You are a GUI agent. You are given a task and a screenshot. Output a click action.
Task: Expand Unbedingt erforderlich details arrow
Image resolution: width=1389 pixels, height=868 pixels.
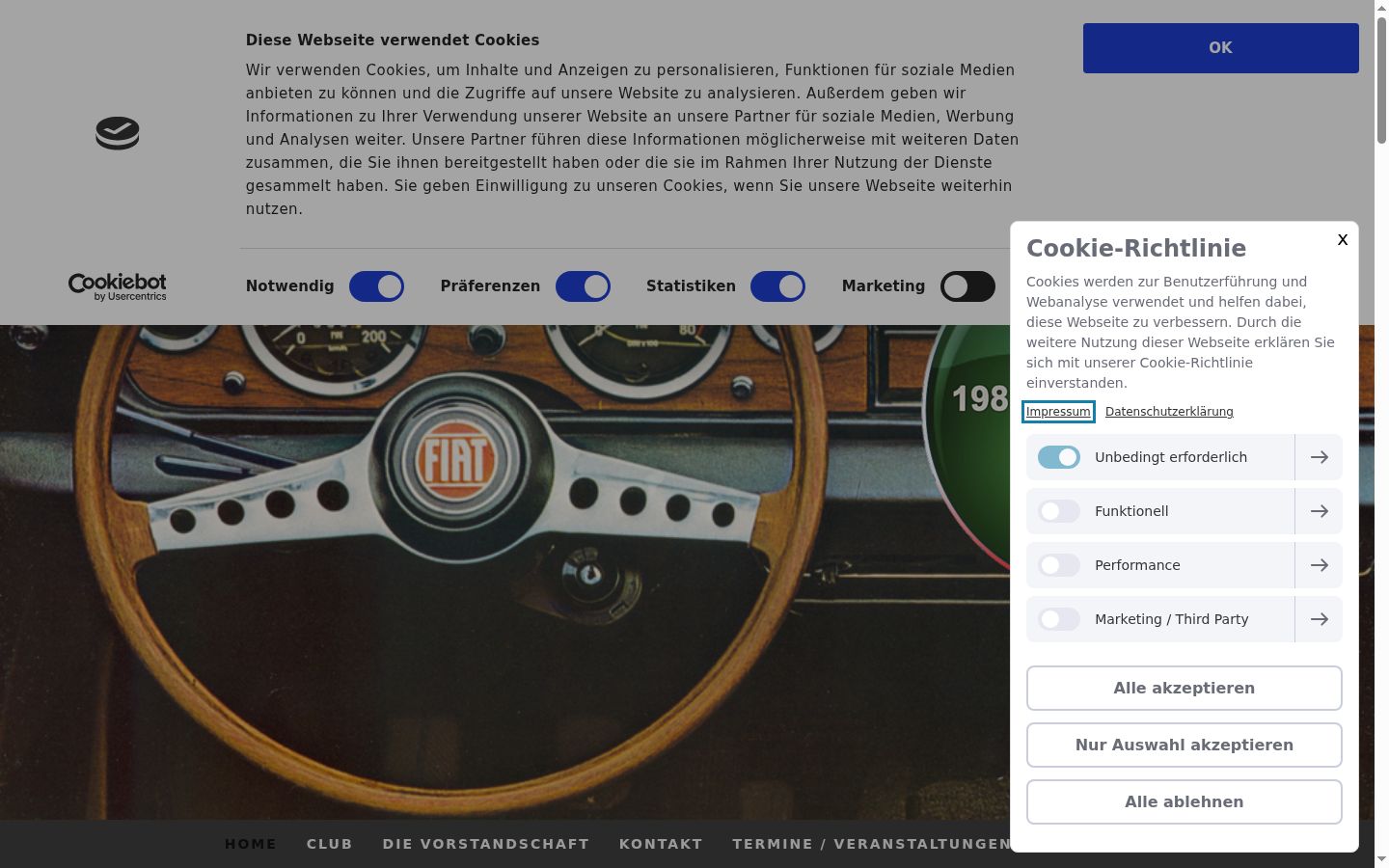coord(1319,457)
